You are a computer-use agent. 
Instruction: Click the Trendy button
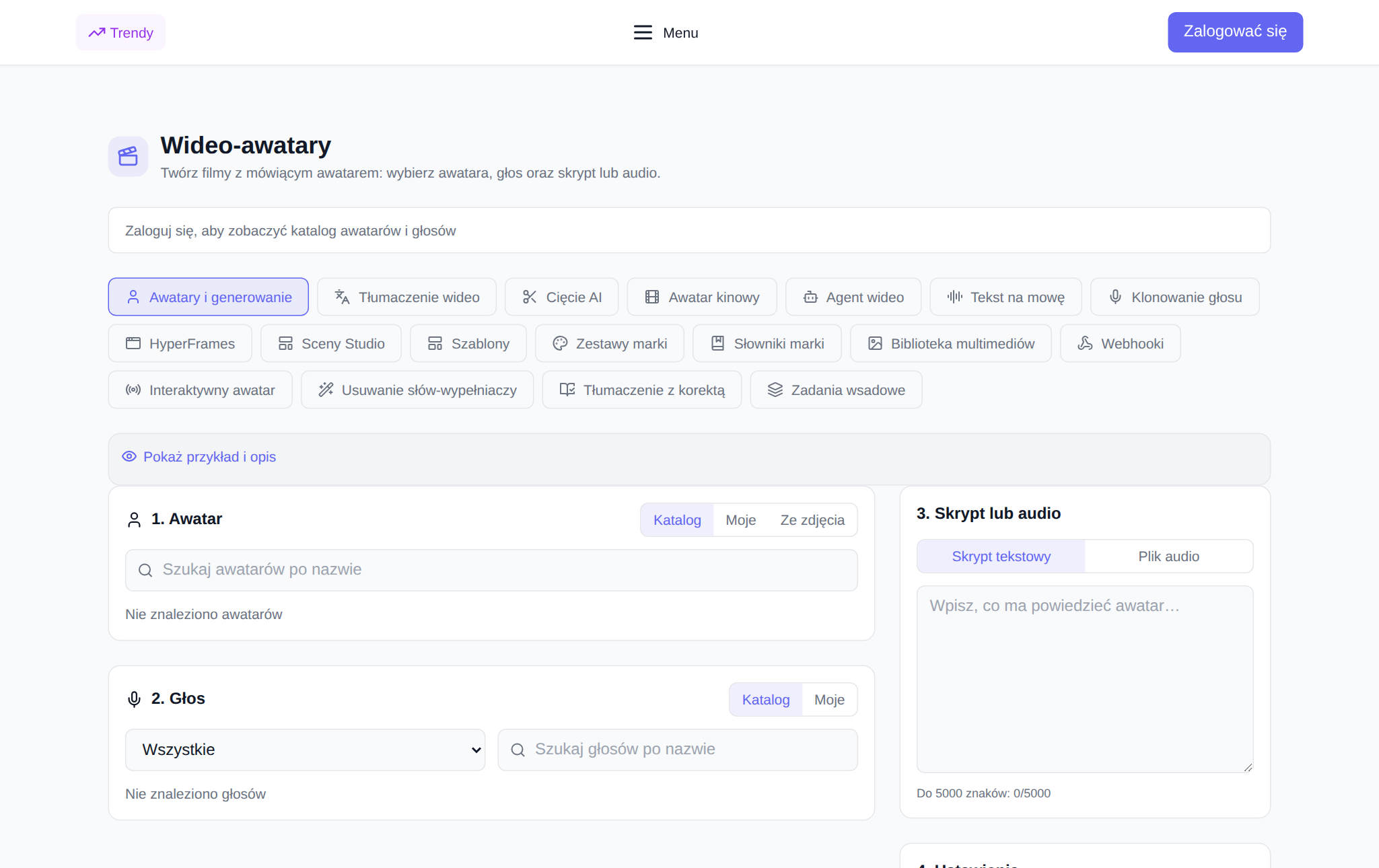[120, 32]
